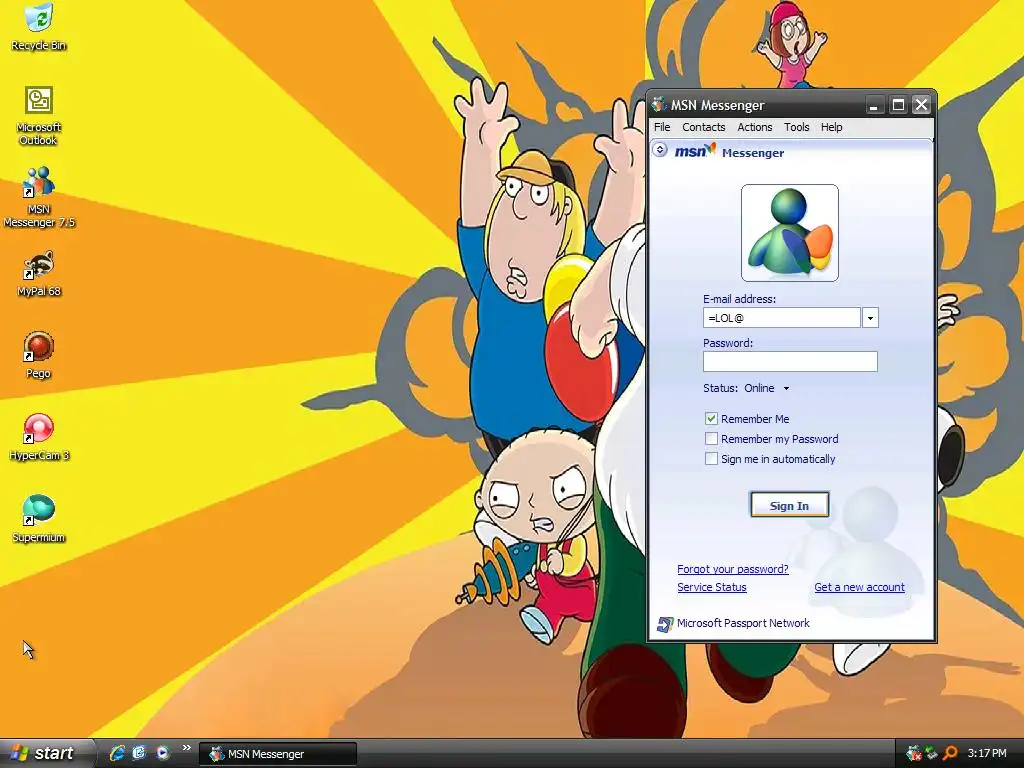Focus the E-mail address input field

782,318
